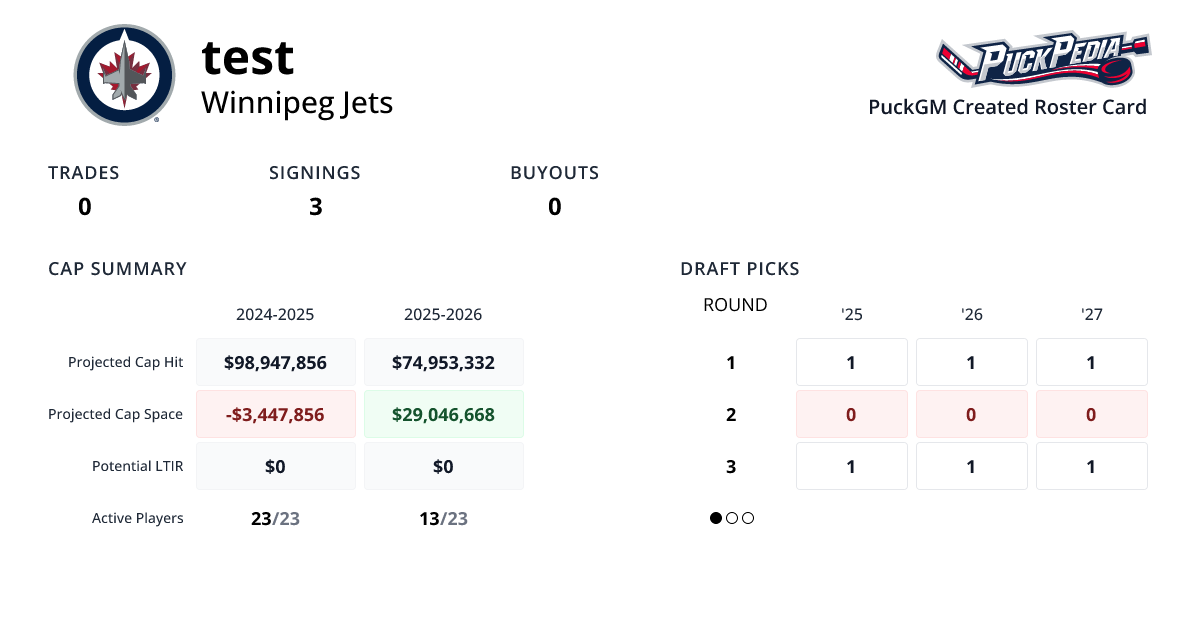Click the 2025-2026 projected cap hit cell
This screenshot has height=630, width=1200.
point(443,362)
